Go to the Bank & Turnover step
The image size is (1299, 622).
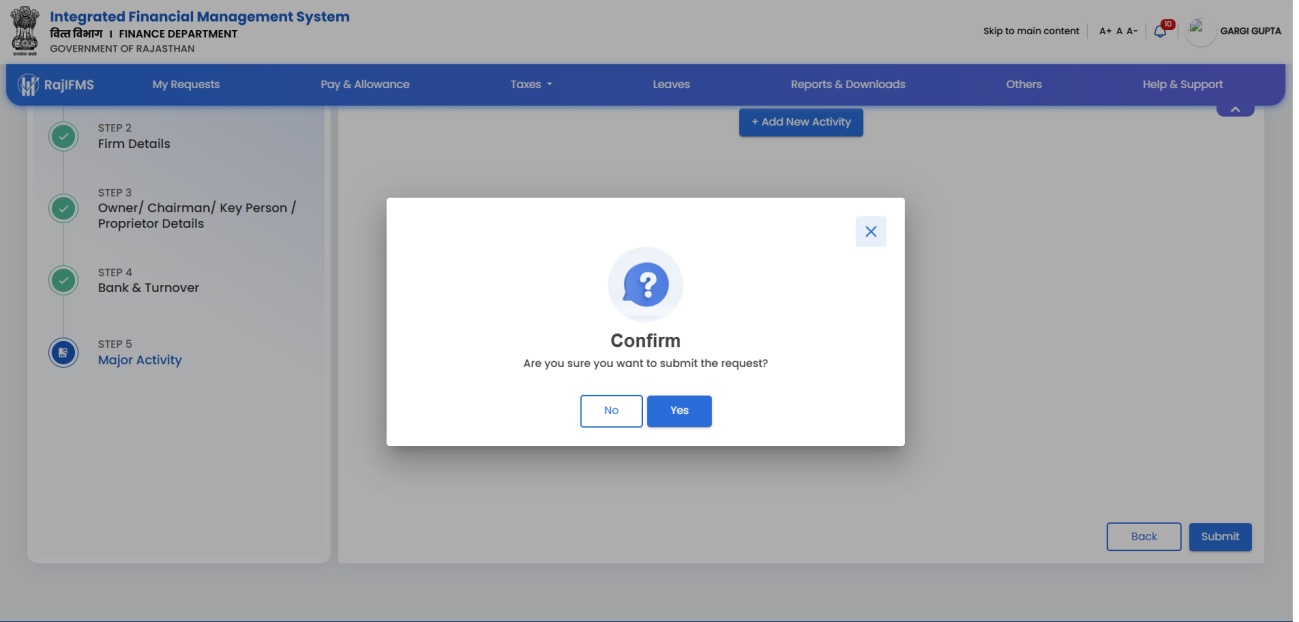(148, 287)
